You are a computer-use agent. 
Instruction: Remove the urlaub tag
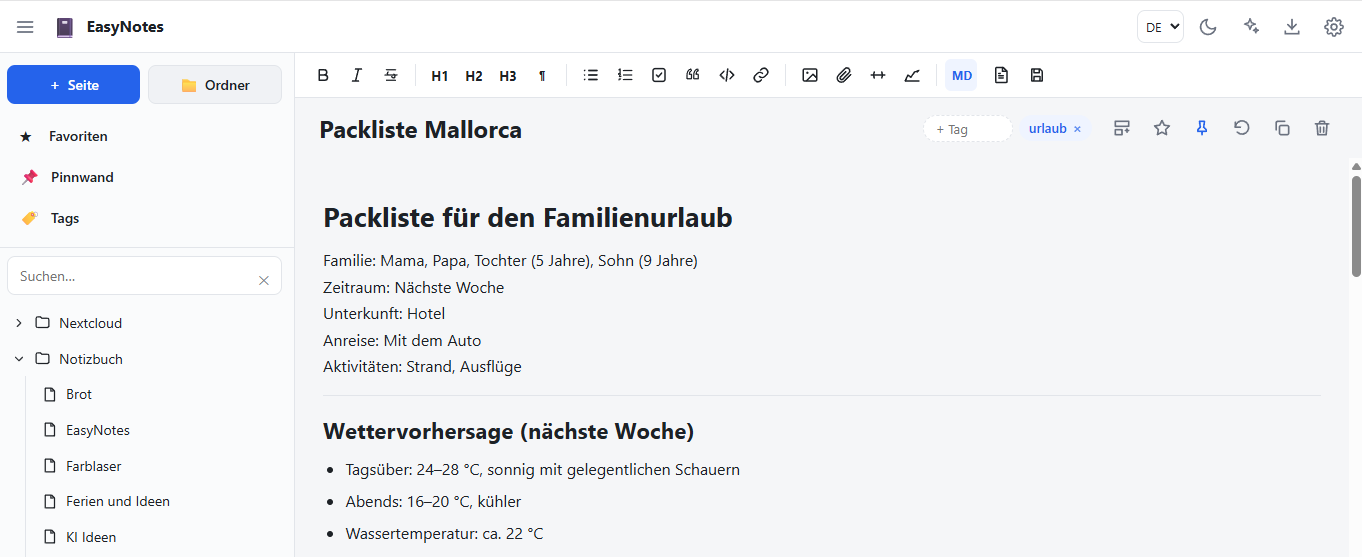1077,129
